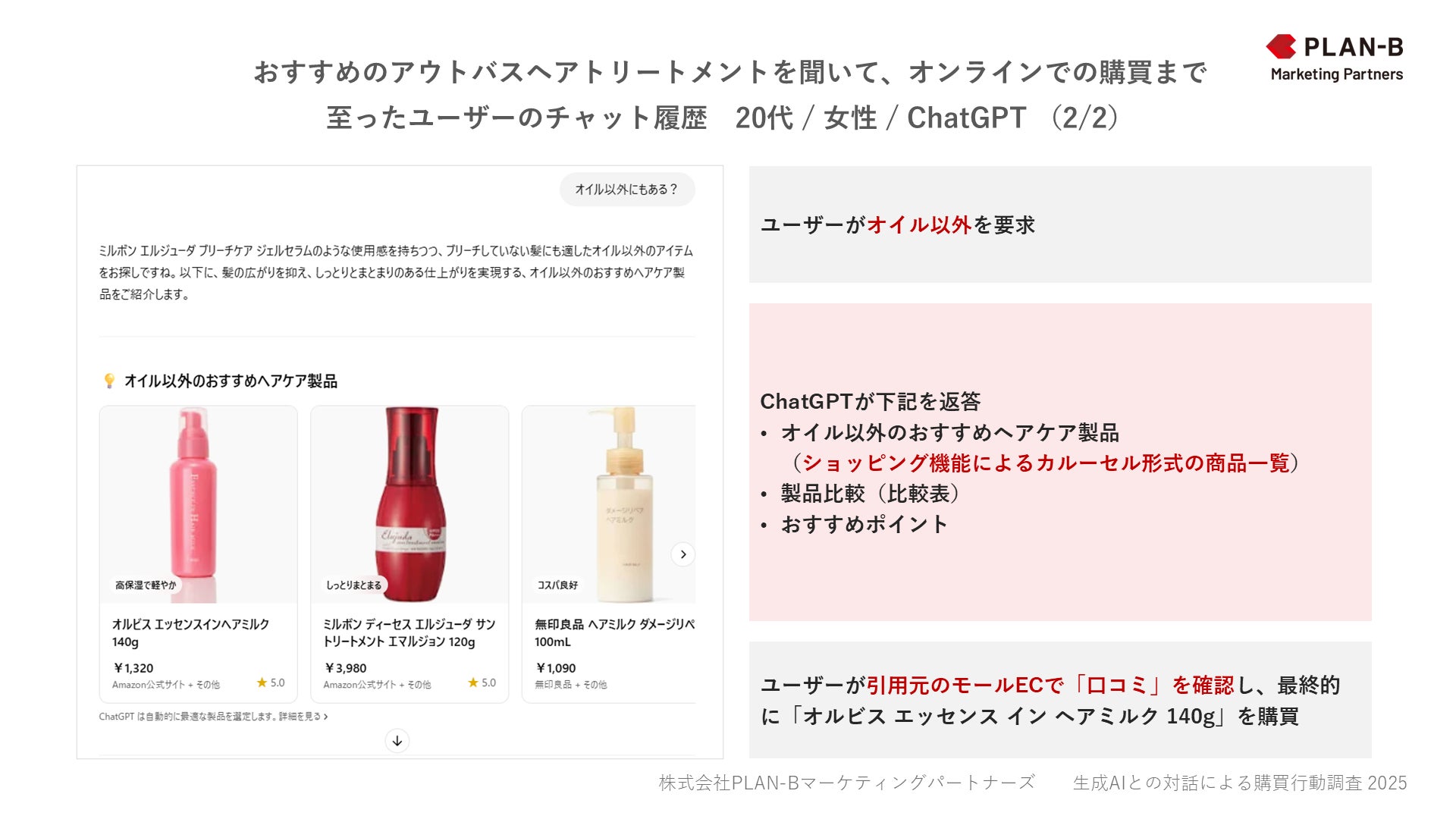Select the コスパ良好 tag label
1456x819 pixels.
pyautogui.click(x=557, y=585)
